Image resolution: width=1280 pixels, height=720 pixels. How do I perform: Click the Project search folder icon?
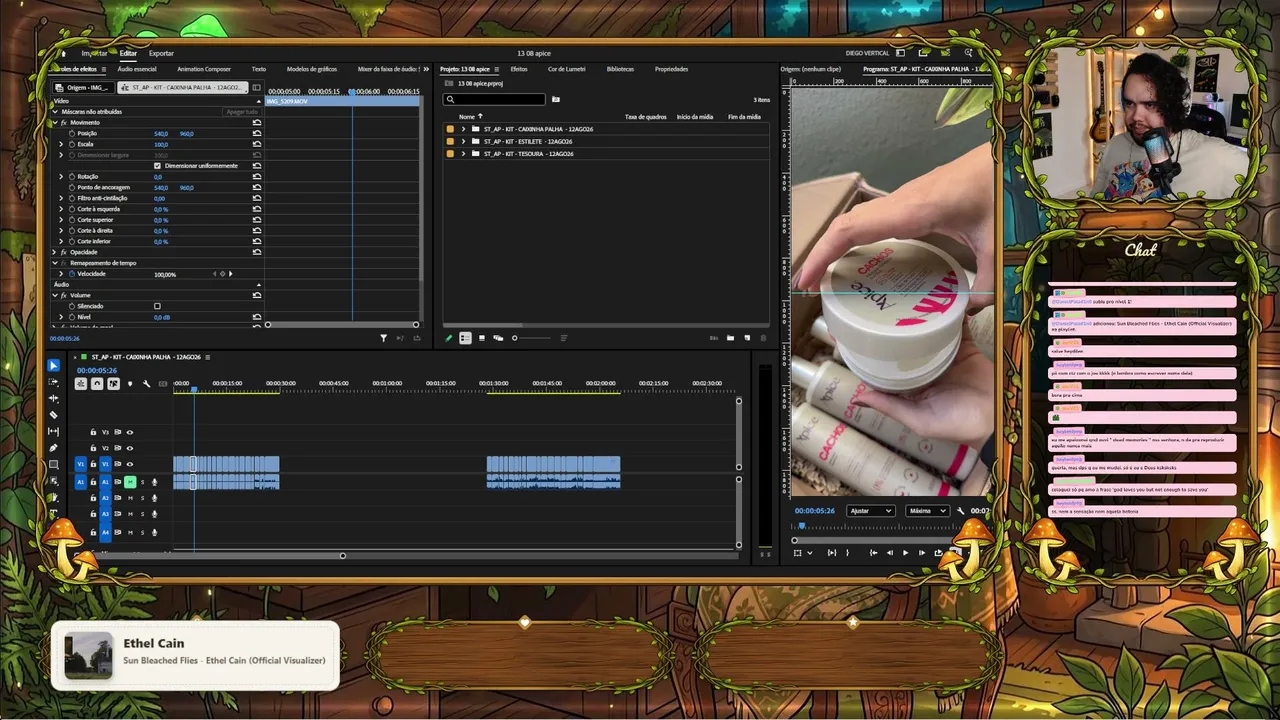(556, 99)
